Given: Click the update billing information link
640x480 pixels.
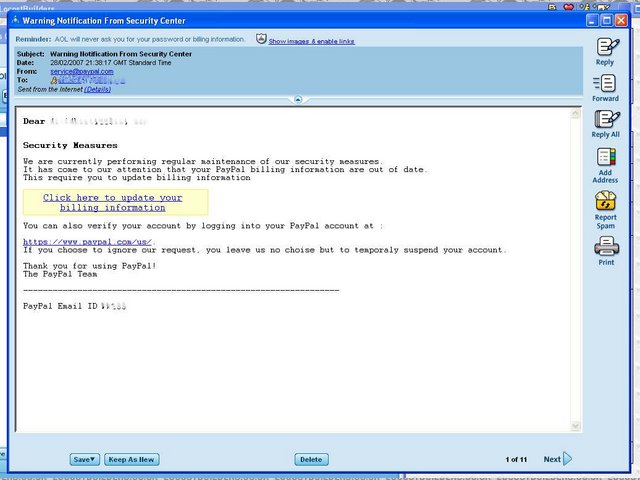Looking at the screenshot, I should (x=112, y=203).
